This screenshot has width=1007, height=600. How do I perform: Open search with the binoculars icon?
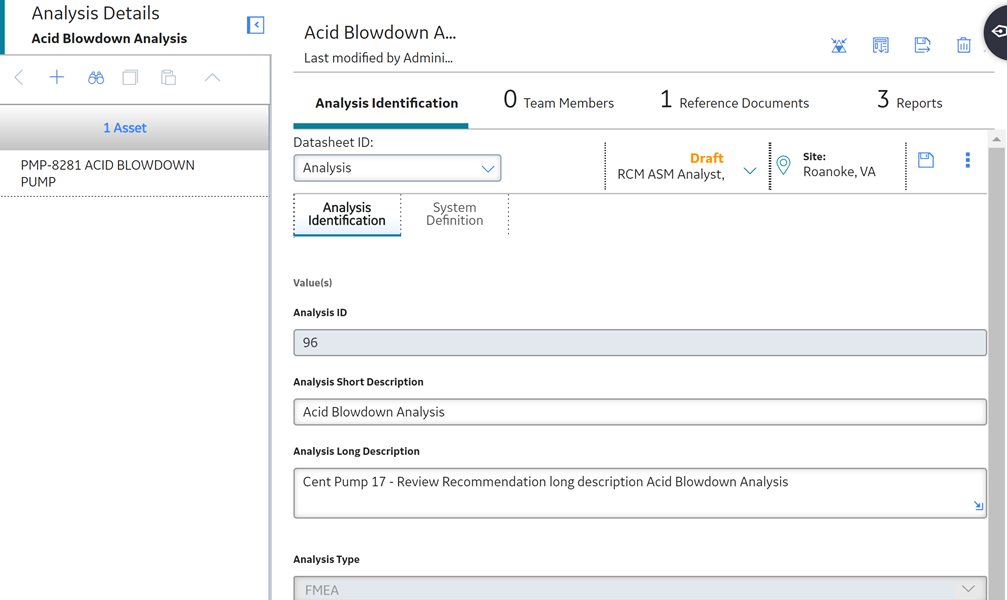coord(96,78)
